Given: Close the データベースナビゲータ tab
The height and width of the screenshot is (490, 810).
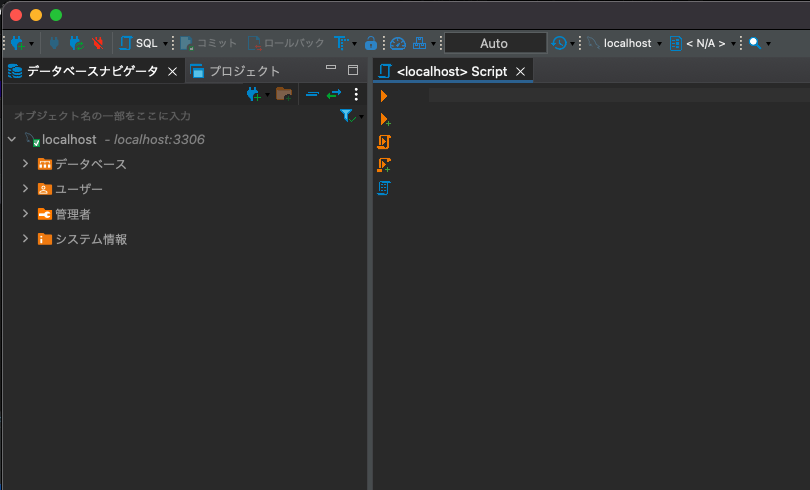Looking at the screenshot, I should tap(173, 72).
